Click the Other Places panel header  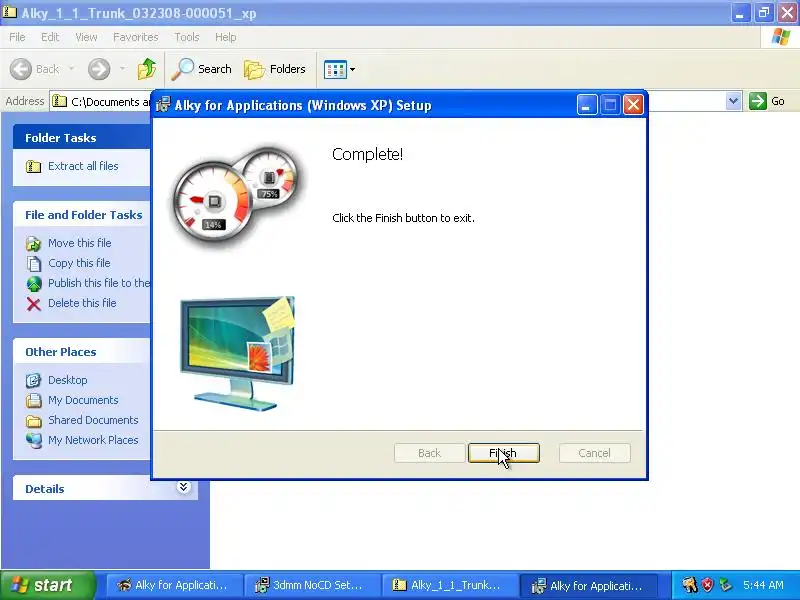pyautogui.click(x=82, y=352)
